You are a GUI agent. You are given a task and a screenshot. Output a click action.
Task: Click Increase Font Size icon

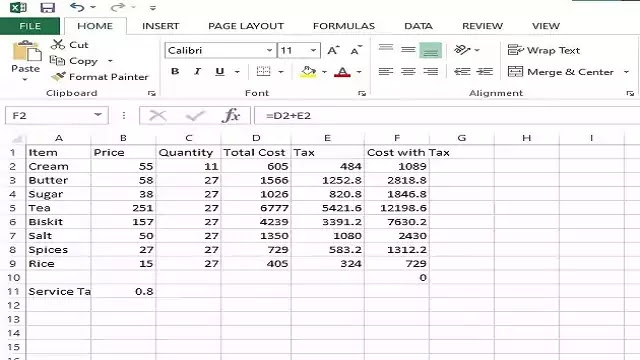[x=333, y=50]
